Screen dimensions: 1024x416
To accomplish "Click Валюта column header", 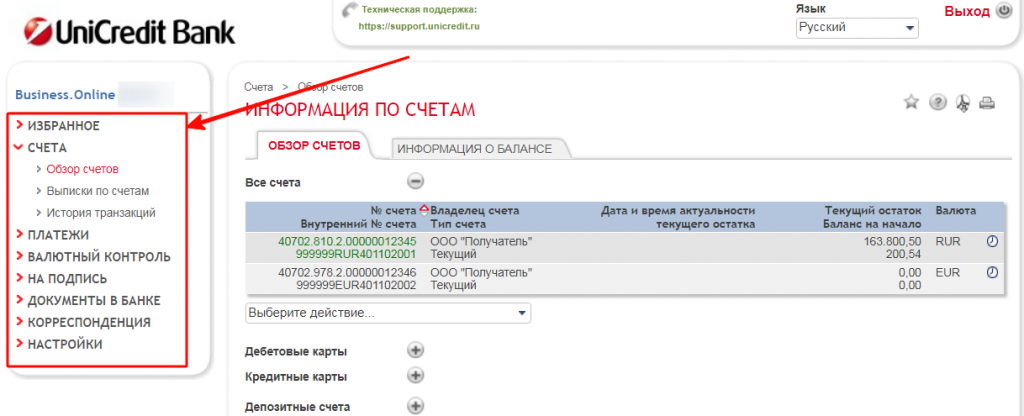I will click(955, 211).
